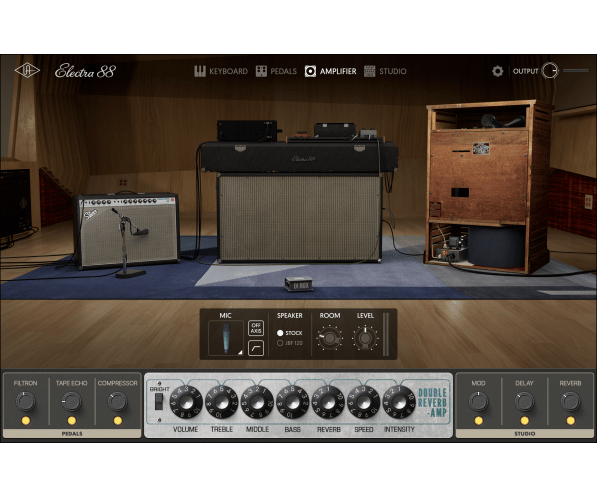Screen dimensions: 597x497
Task: Click the Studio section label bar
Action: coord(525,433)
